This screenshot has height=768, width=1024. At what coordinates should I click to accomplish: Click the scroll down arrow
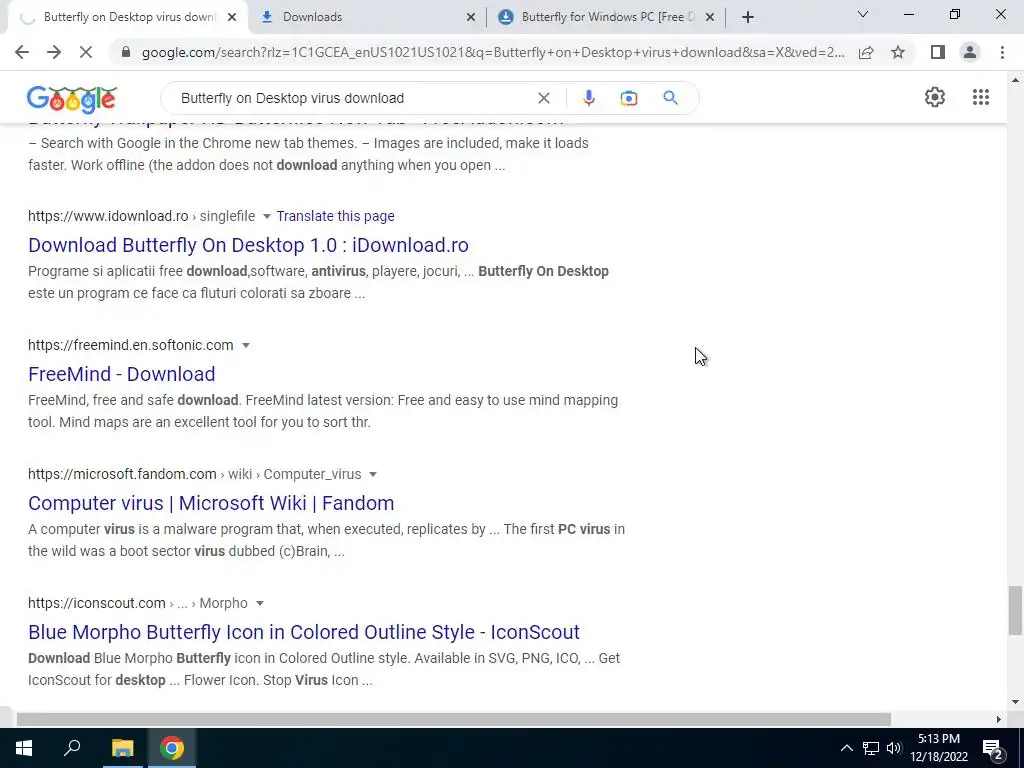(x=1015, y=702)
